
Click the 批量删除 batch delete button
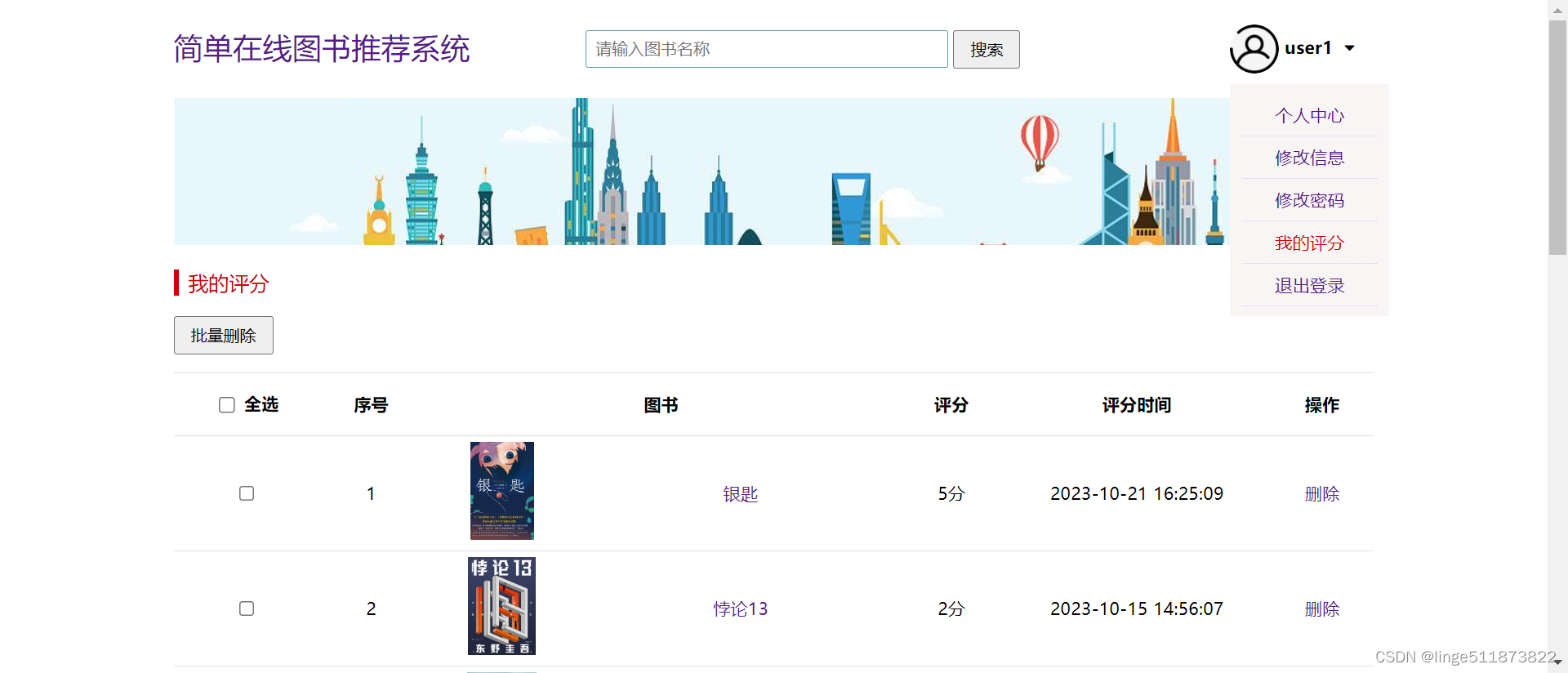coord(224,335)
